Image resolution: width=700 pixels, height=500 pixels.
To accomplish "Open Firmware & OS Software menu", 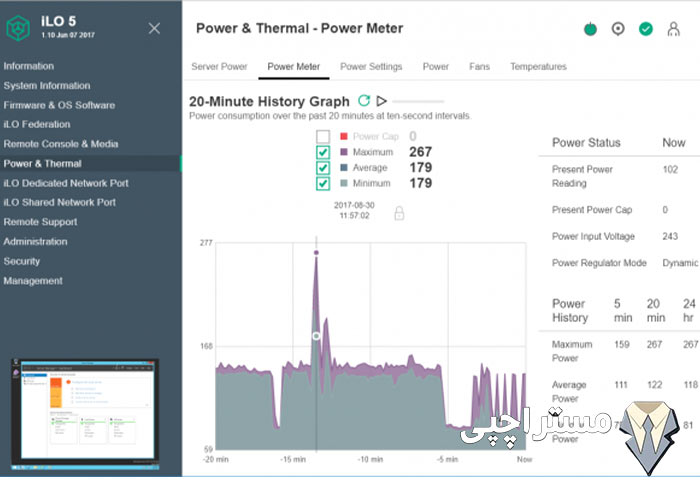I will tap(59, 105).
